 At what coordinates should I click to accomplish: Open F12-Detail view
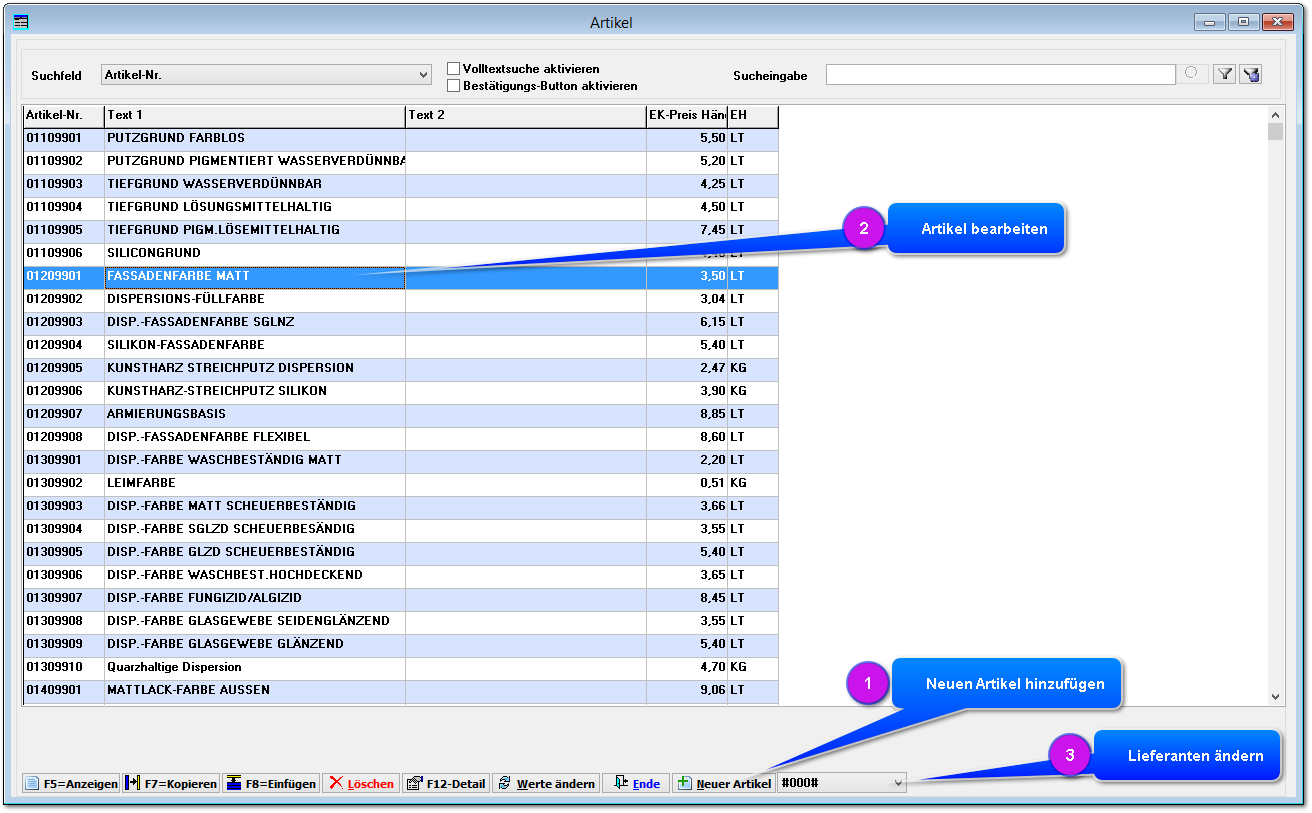click(x=446, y=784)
